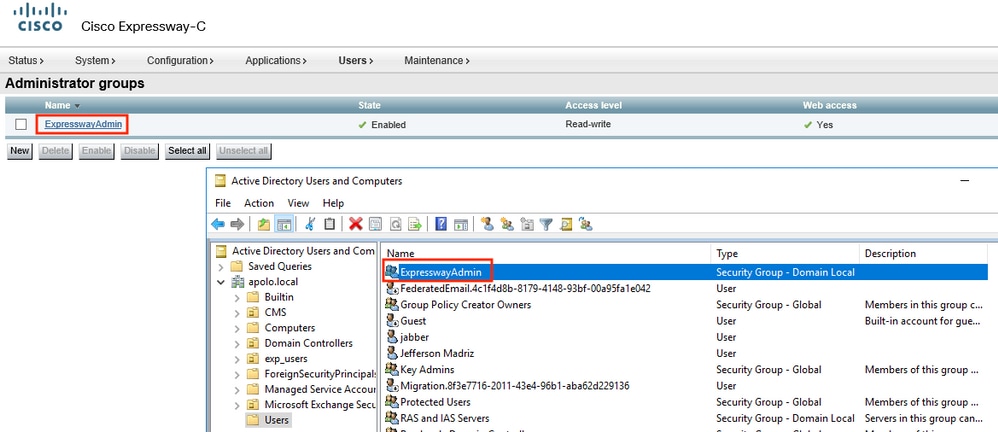Tick the ExpresswayAdmin row checkbox
The height and width of the screenshot is (432, 998).
21,125
